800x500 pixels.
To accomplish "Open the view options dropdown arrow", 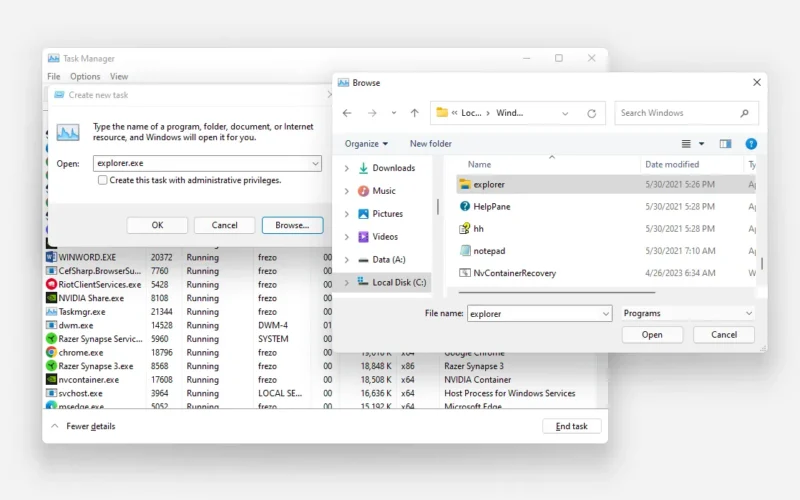I will [702, 144].
